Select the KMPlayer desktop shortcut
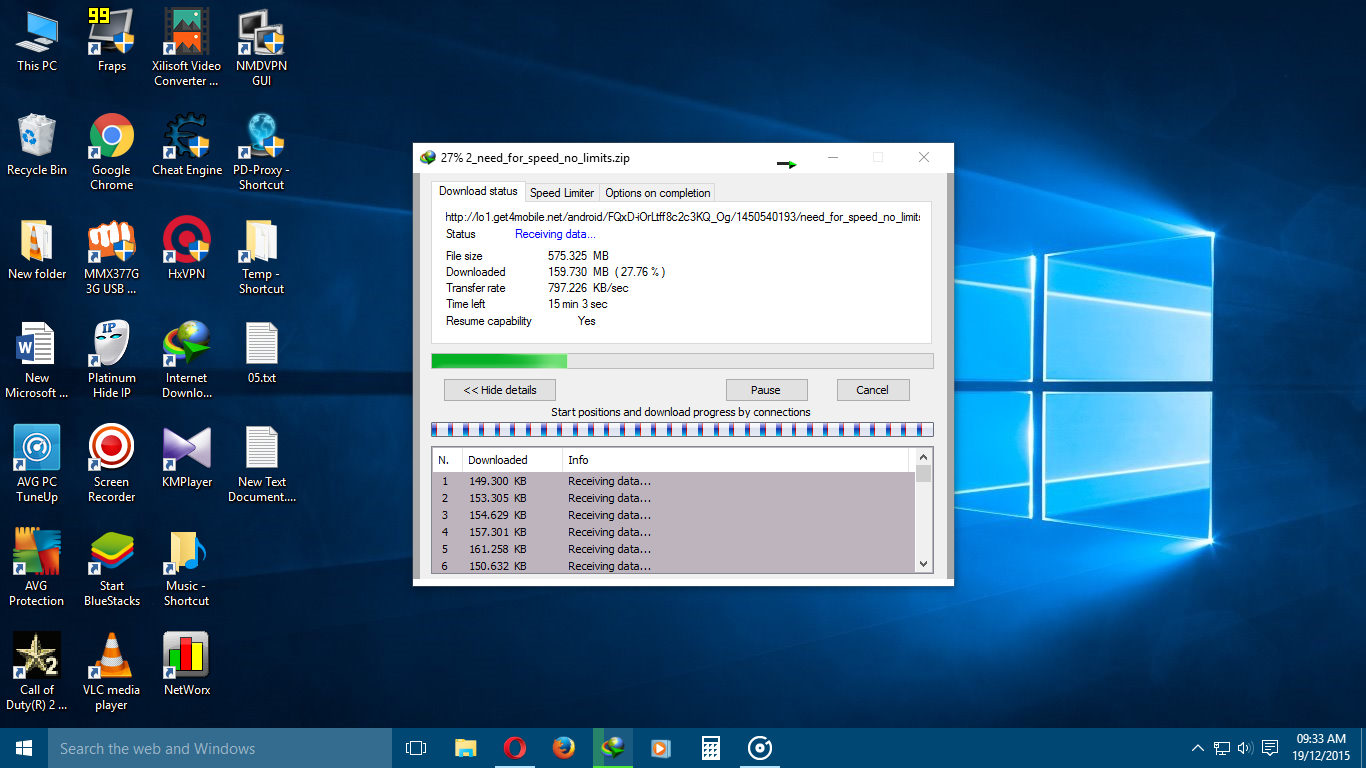Viewport: 1366px width, 768px height. pyautogui.click(x=187, y=457)
